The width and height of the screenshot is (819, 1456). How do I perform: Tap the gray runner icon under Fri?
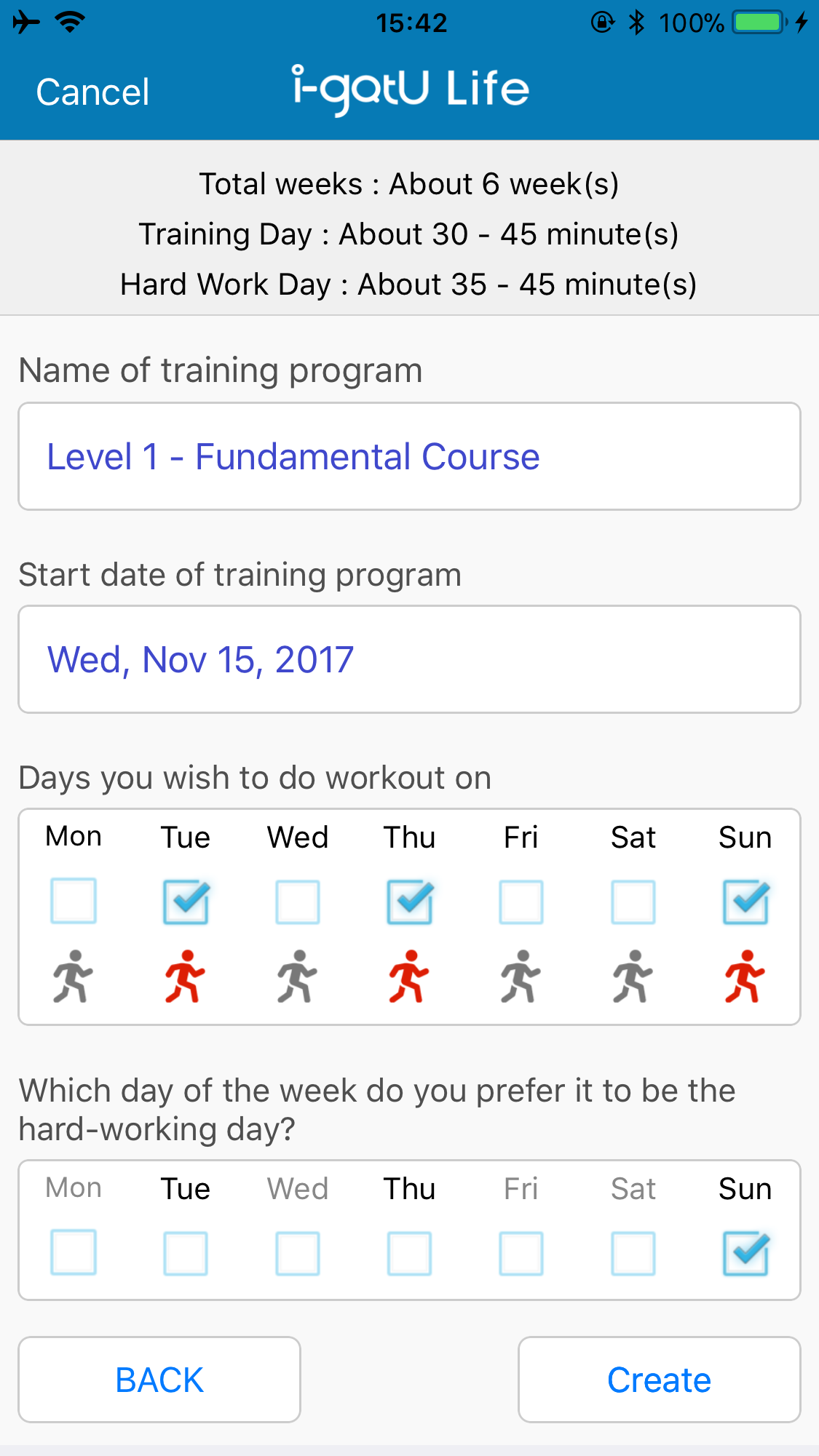521,976
